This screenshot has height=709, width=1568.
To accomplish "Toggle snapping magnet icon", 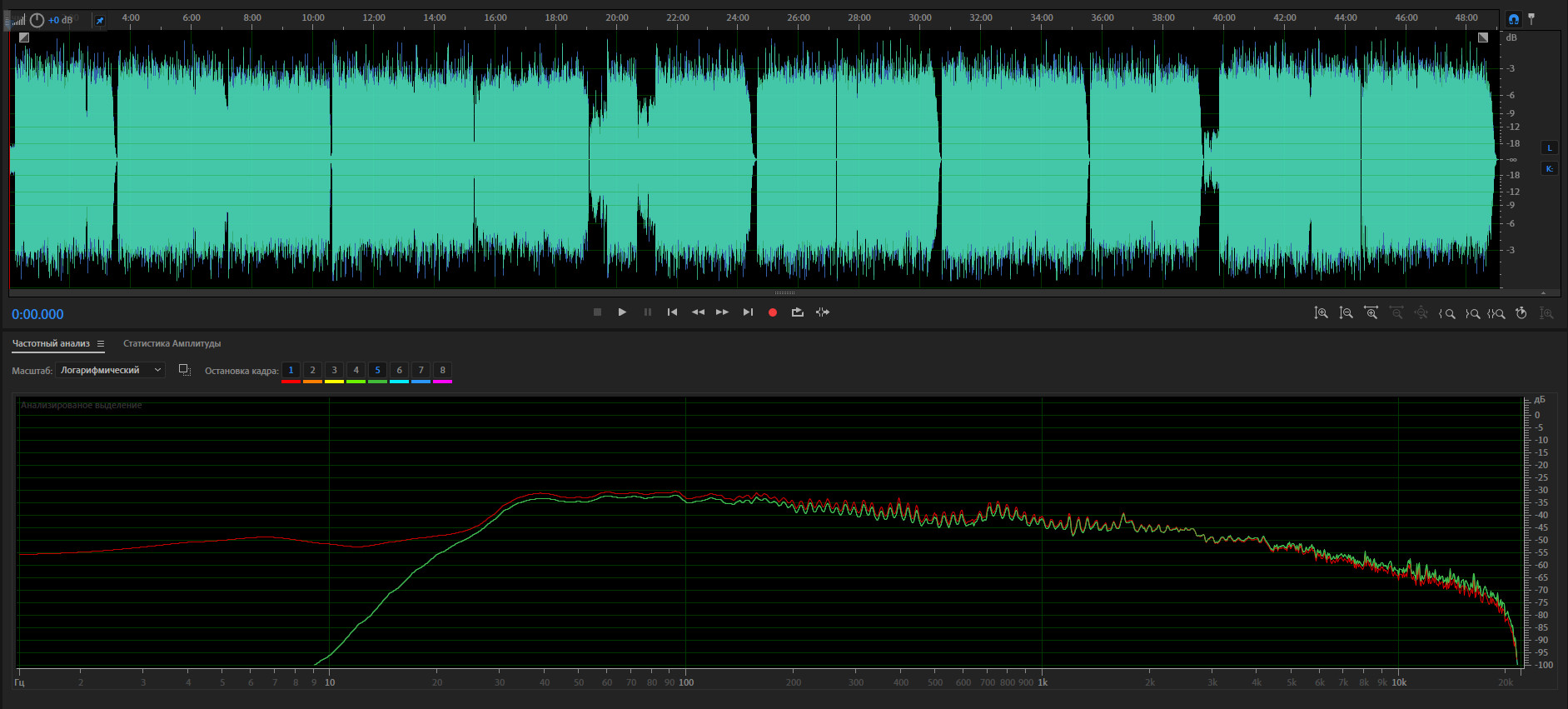I will pos(1513,19).
